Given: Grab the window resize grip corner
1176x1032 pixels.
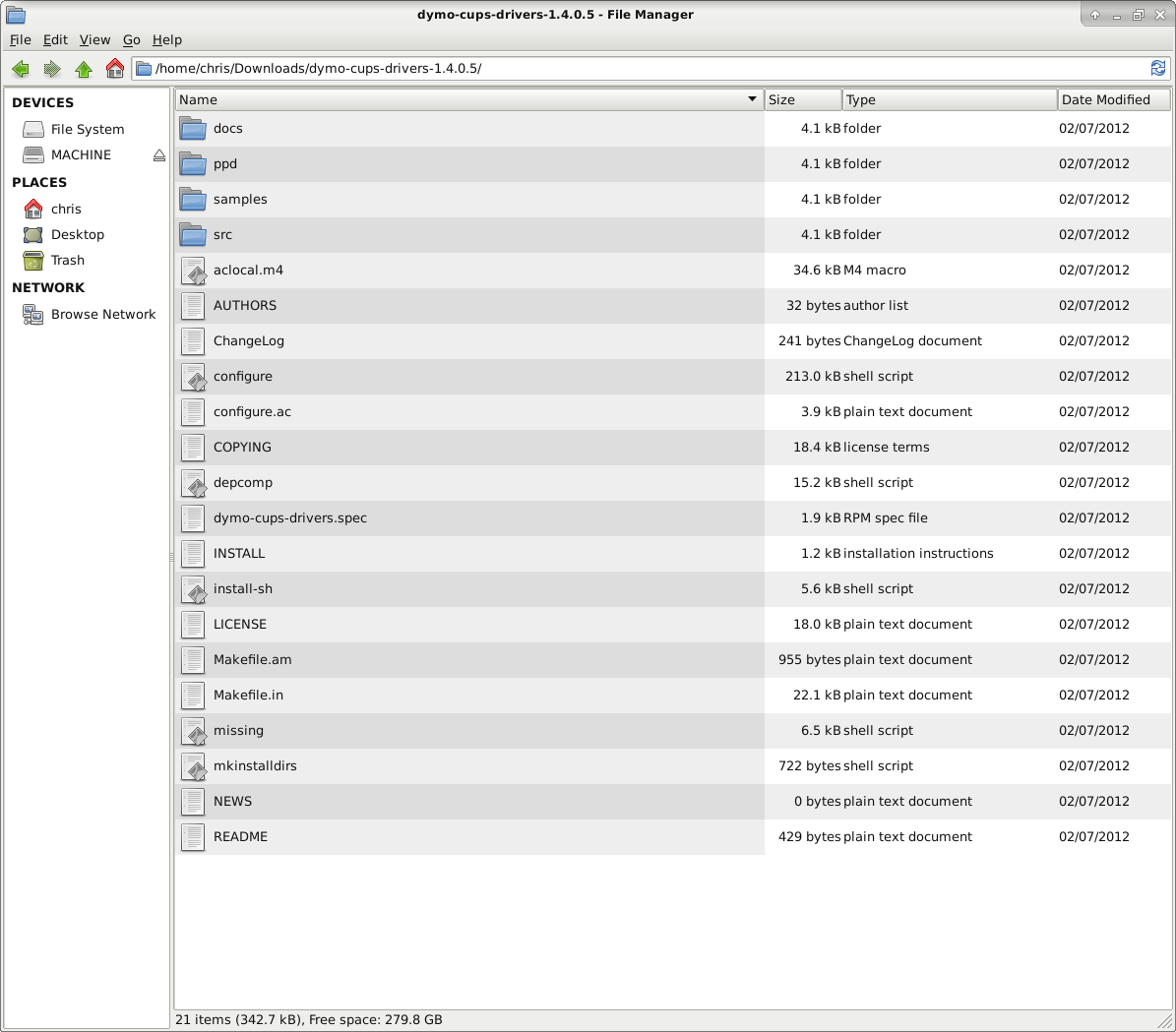Looking at the screenshot, I should point(1165,1021).
